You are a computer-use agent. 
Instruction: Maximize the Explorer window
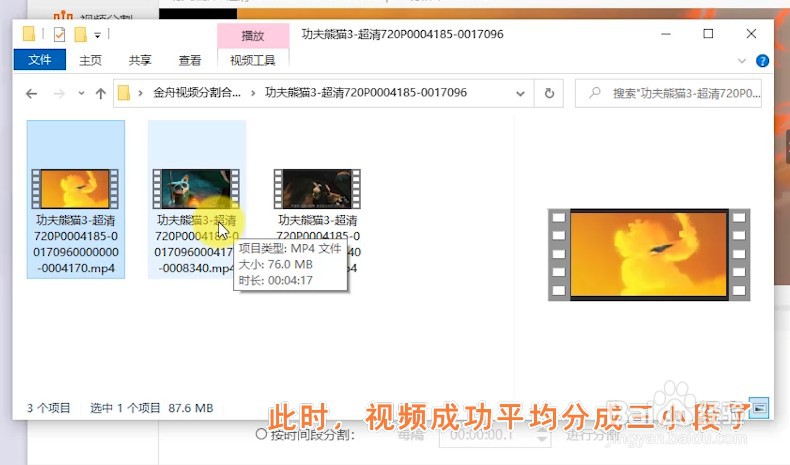[x=708, y=34]
